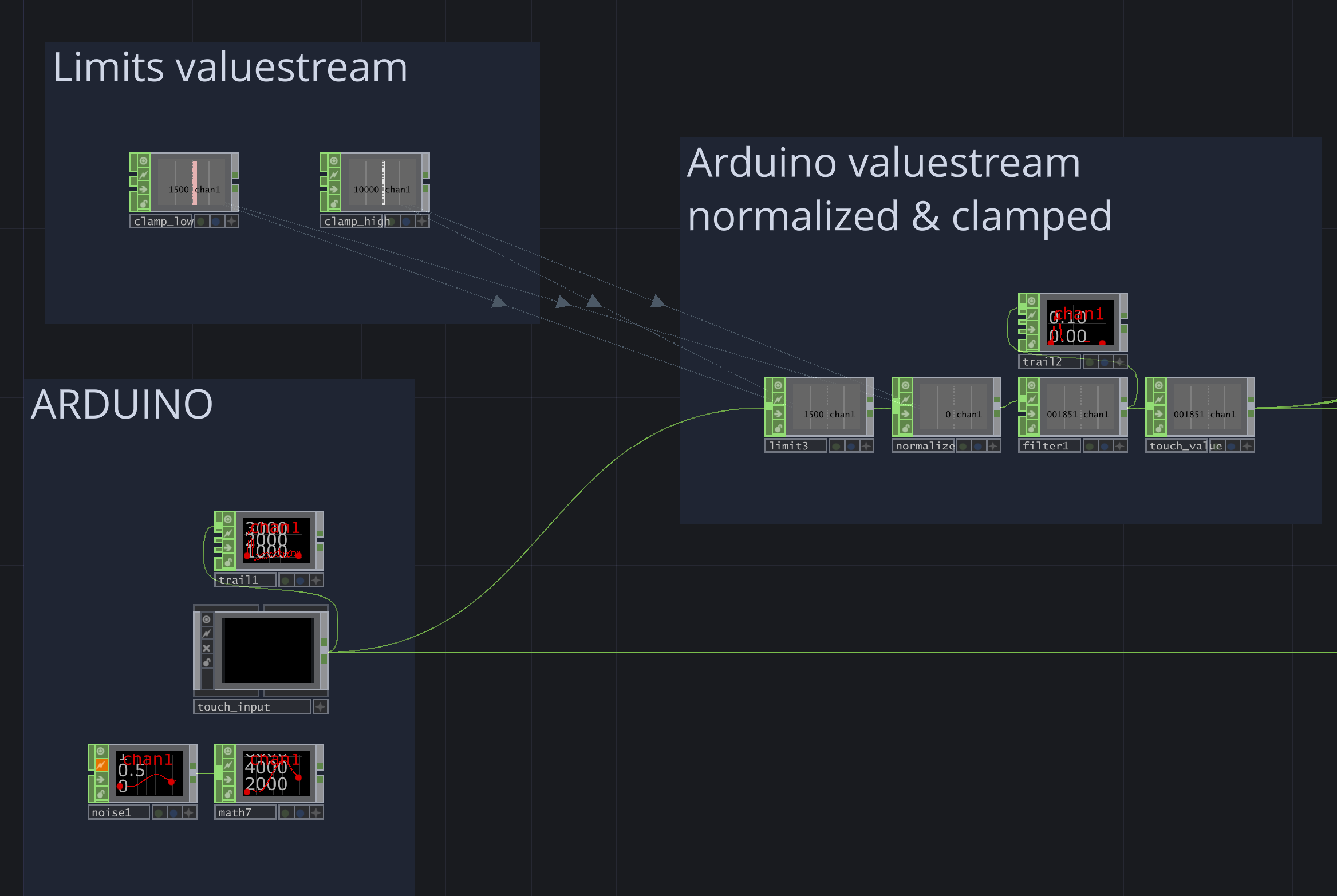Bypass the trail2 operator

click(1032, 329)
